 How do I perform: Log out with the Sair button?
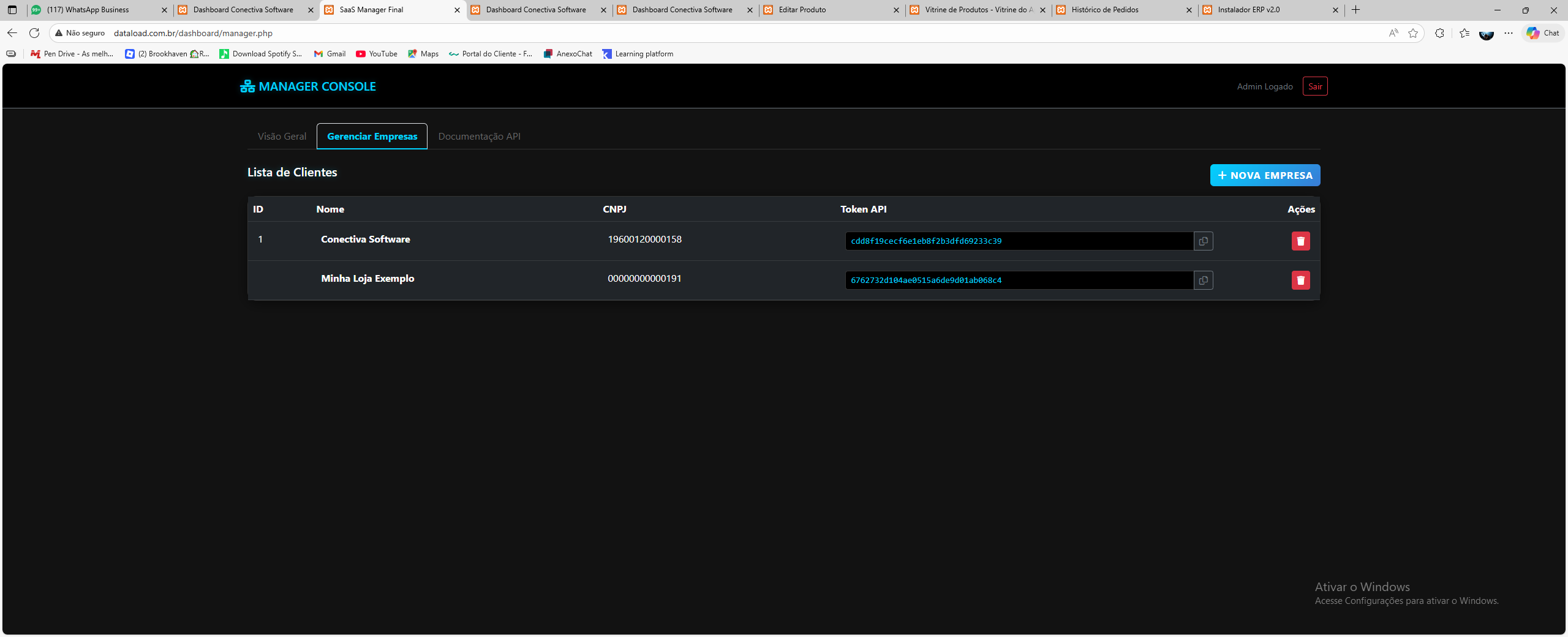pyautogui.click(x=1315, y=86)
